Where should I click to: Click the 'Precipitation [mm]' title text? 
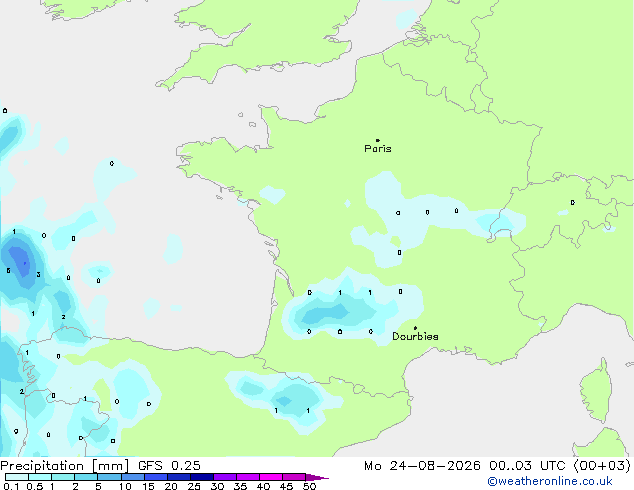click(x=65, y=466)
